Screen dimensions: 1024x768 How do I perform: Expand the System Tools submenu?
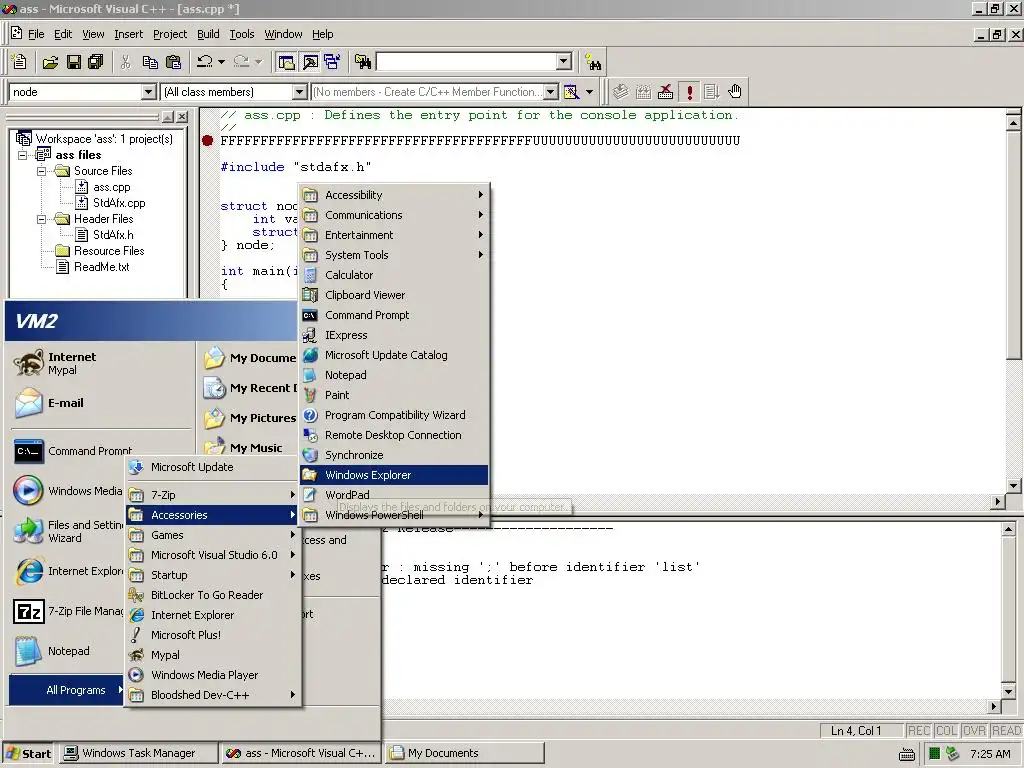[x=394, y=255]
